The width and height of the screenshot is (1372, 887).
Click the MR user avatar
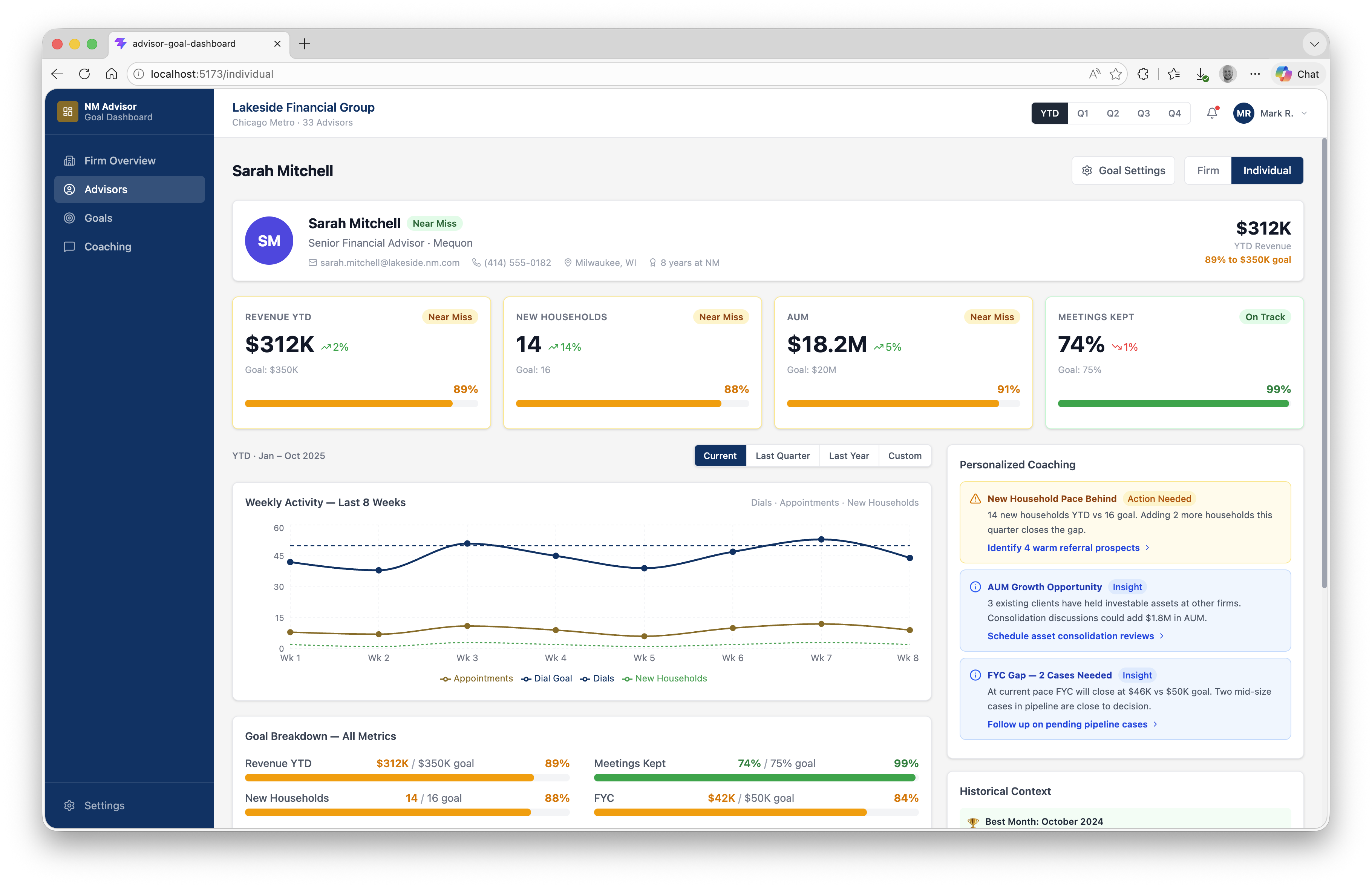tap(1243, 114)
